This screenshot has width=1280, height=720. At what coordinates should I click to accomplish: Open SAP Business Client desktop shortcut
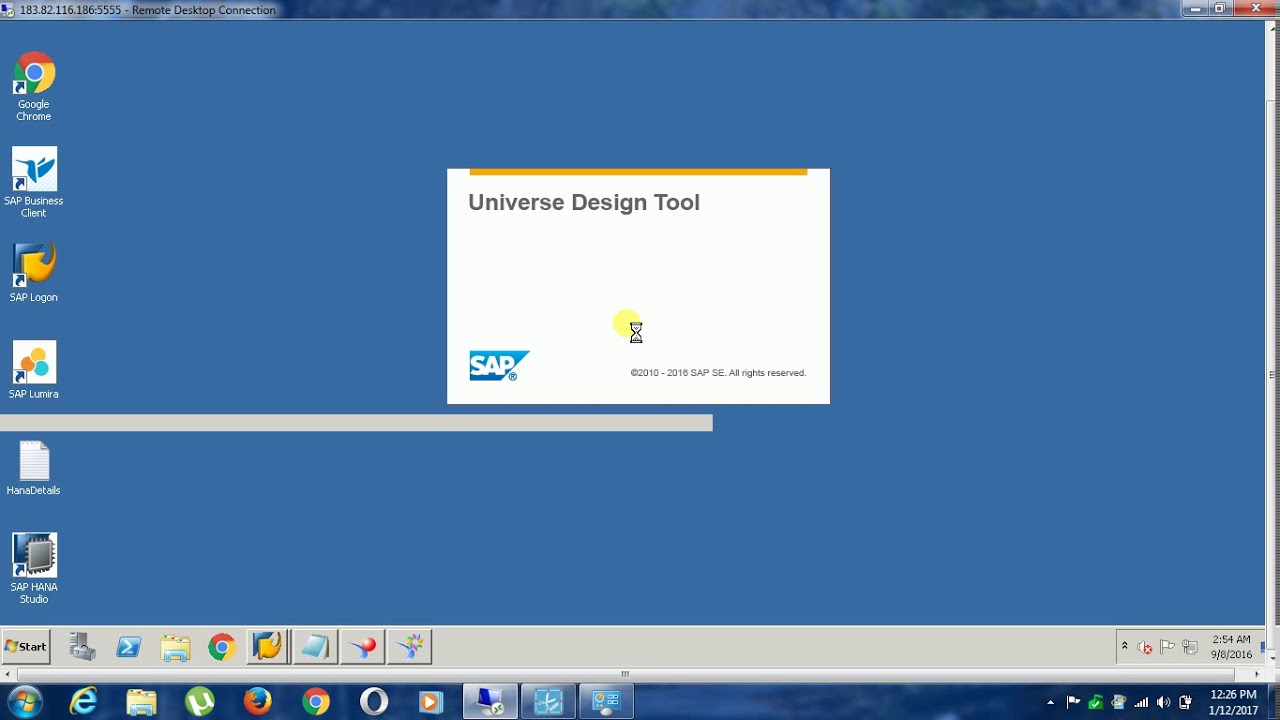coord(34,183)
